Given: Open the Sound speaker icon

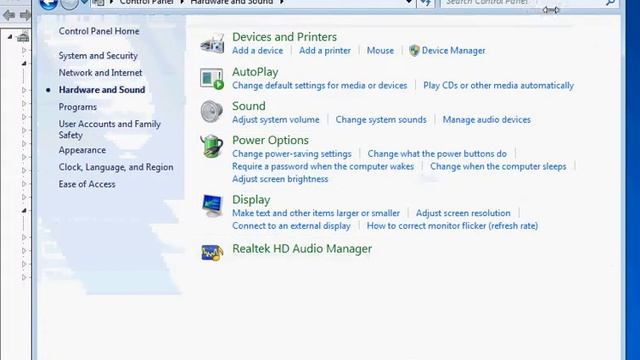Looking at the screenshot, I should [x=212, y=111].
